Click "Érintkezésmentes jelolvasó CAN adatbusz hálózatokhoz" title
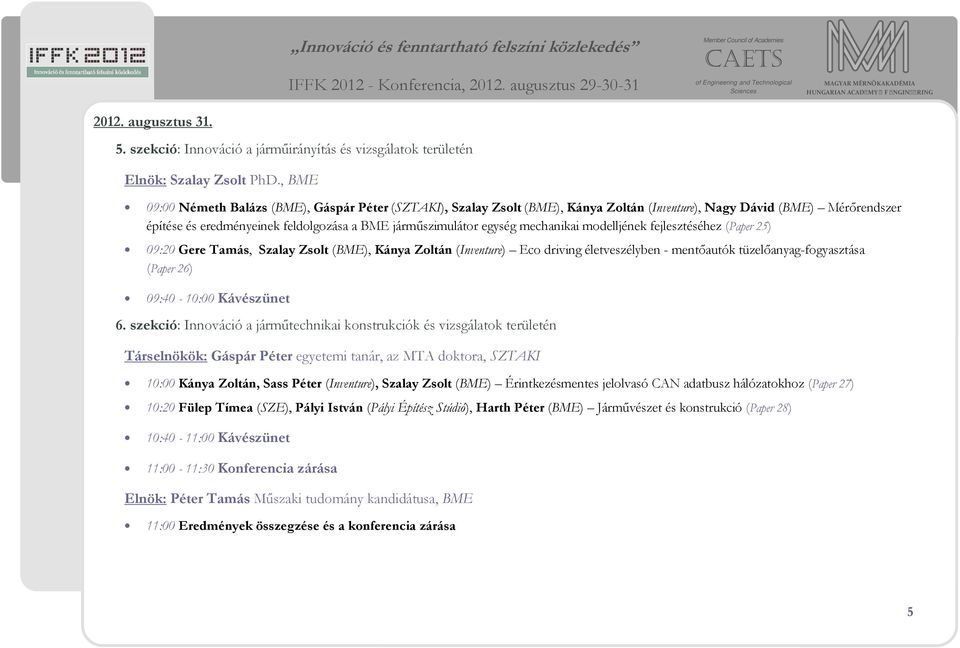Image resolution: width=960 pixels, height=648 pixels. (654, 384)
